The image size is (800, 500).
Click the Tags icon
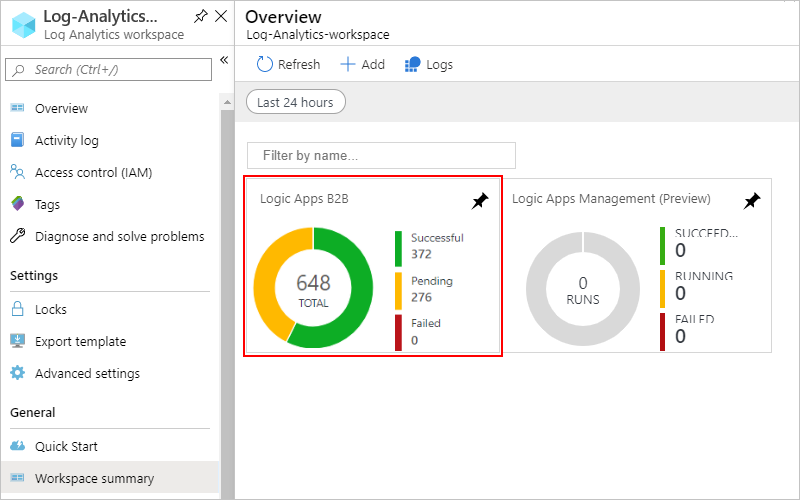pos(17,204)
